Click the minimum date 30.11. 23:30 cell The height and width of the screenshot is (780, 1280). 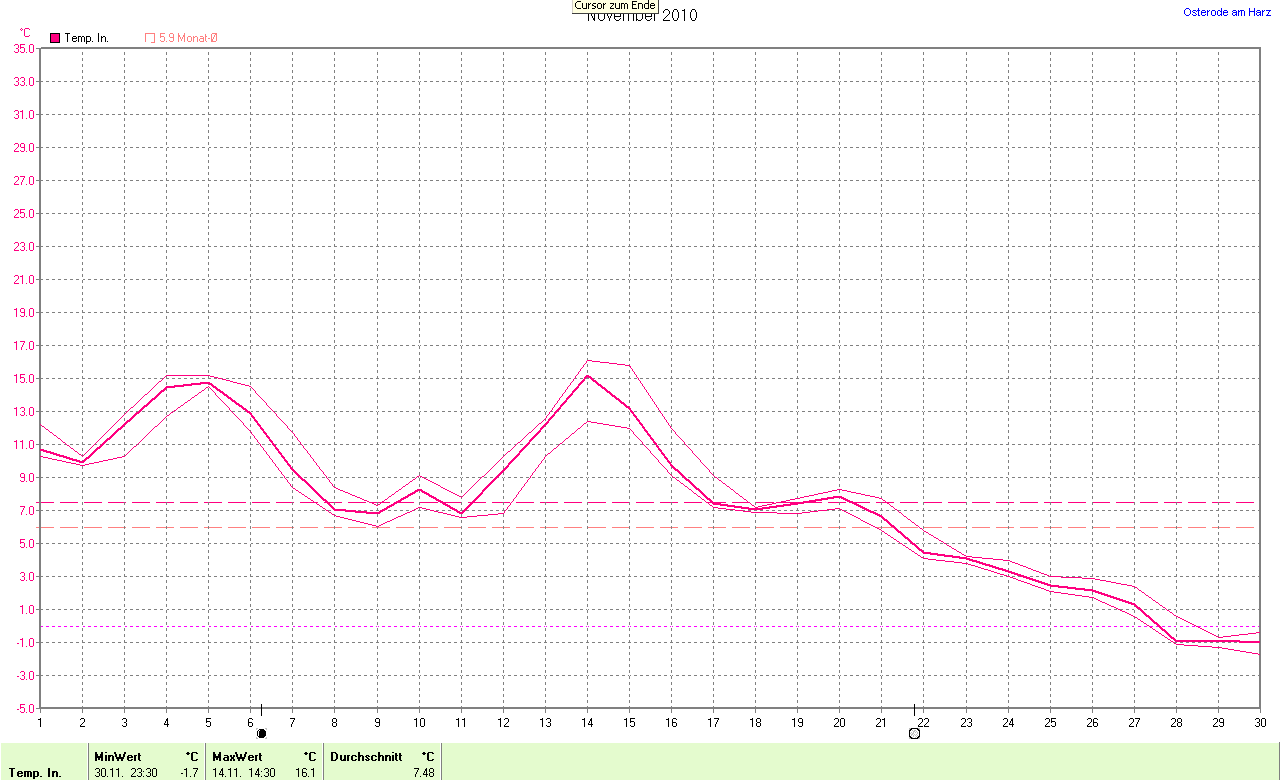125,773
